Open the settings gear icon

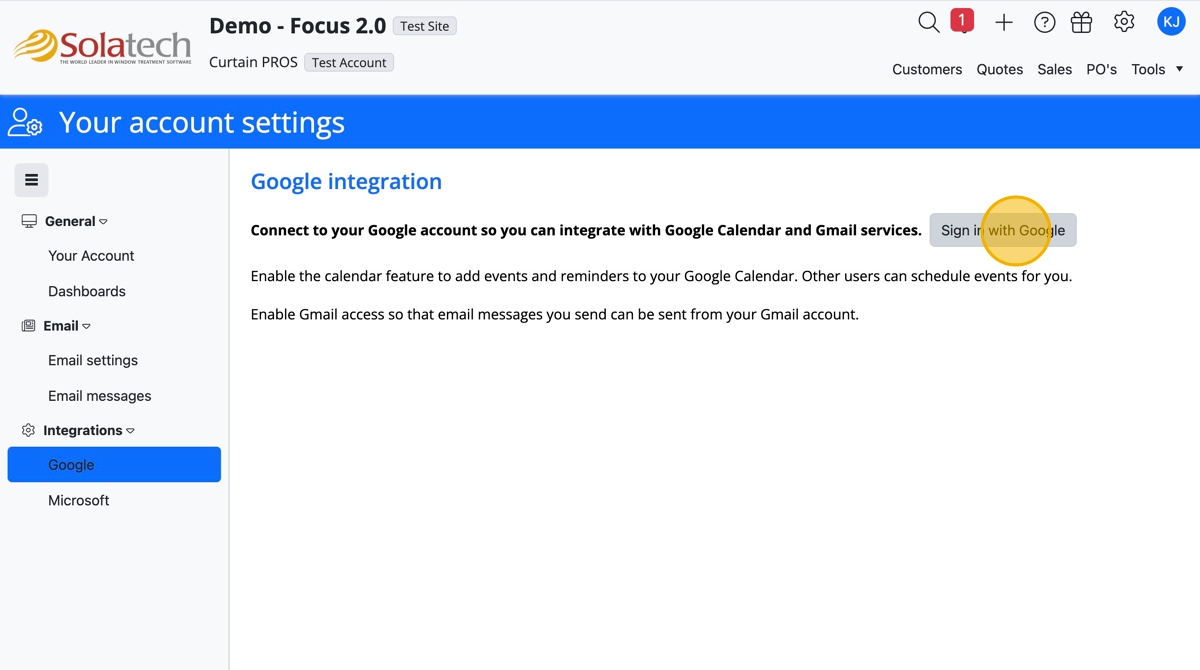1124,22
